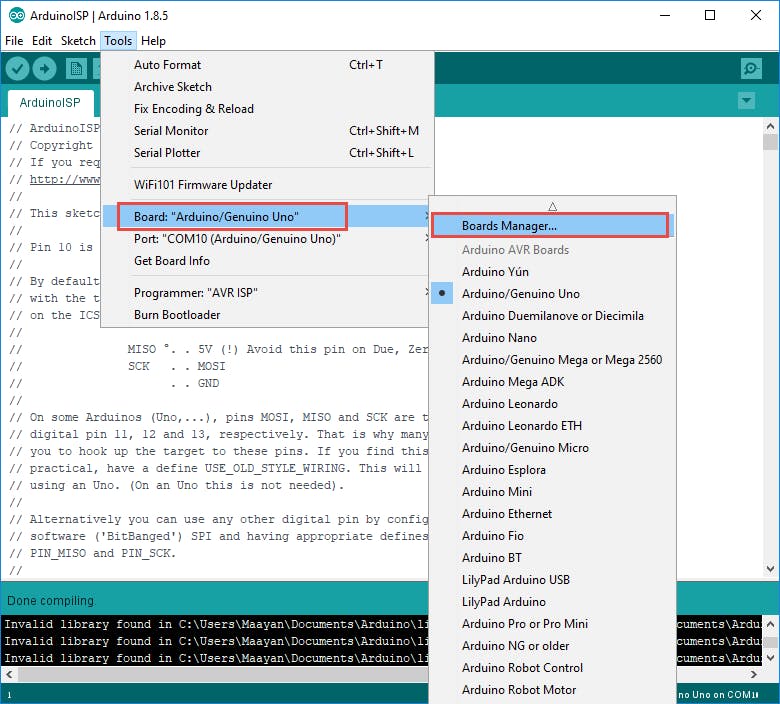Click the horizontal console scrollbar
Screen dimensions: 780x704
[x=200, y=674]
